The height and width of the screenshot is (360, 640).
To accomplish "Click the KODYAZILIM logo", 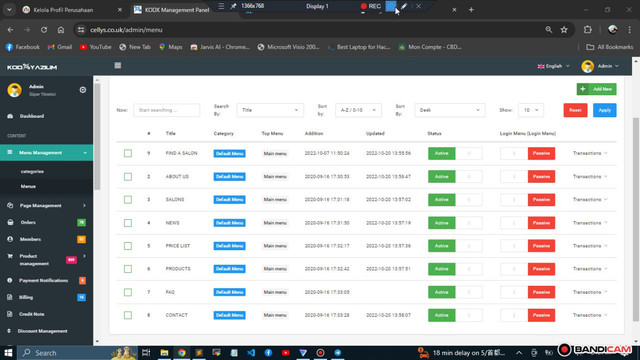I will tap(32, 67).
